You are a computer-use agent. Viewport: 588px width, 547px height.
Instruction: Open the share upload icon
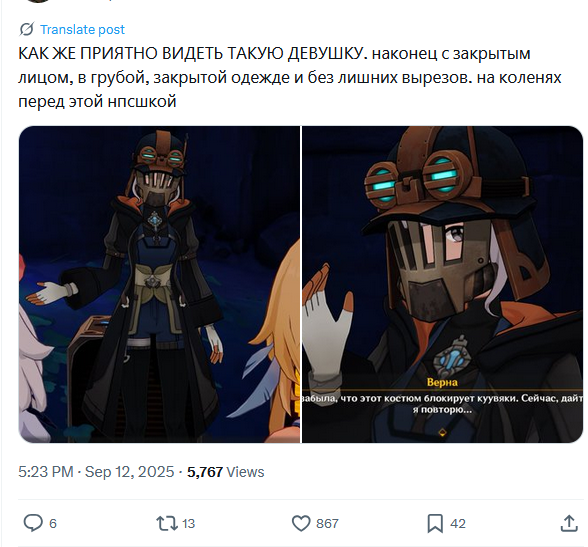coord(569,523)
